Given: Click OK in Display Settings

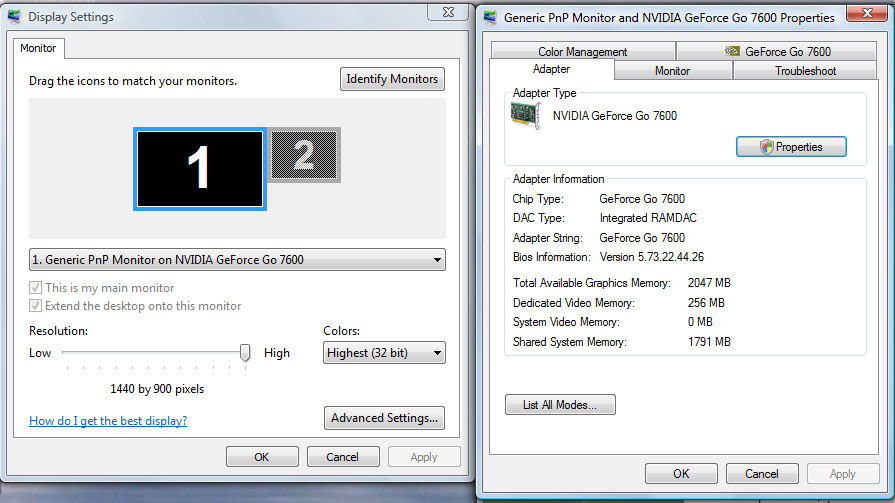Looking at the screenshot, I should tap(262, 457).
